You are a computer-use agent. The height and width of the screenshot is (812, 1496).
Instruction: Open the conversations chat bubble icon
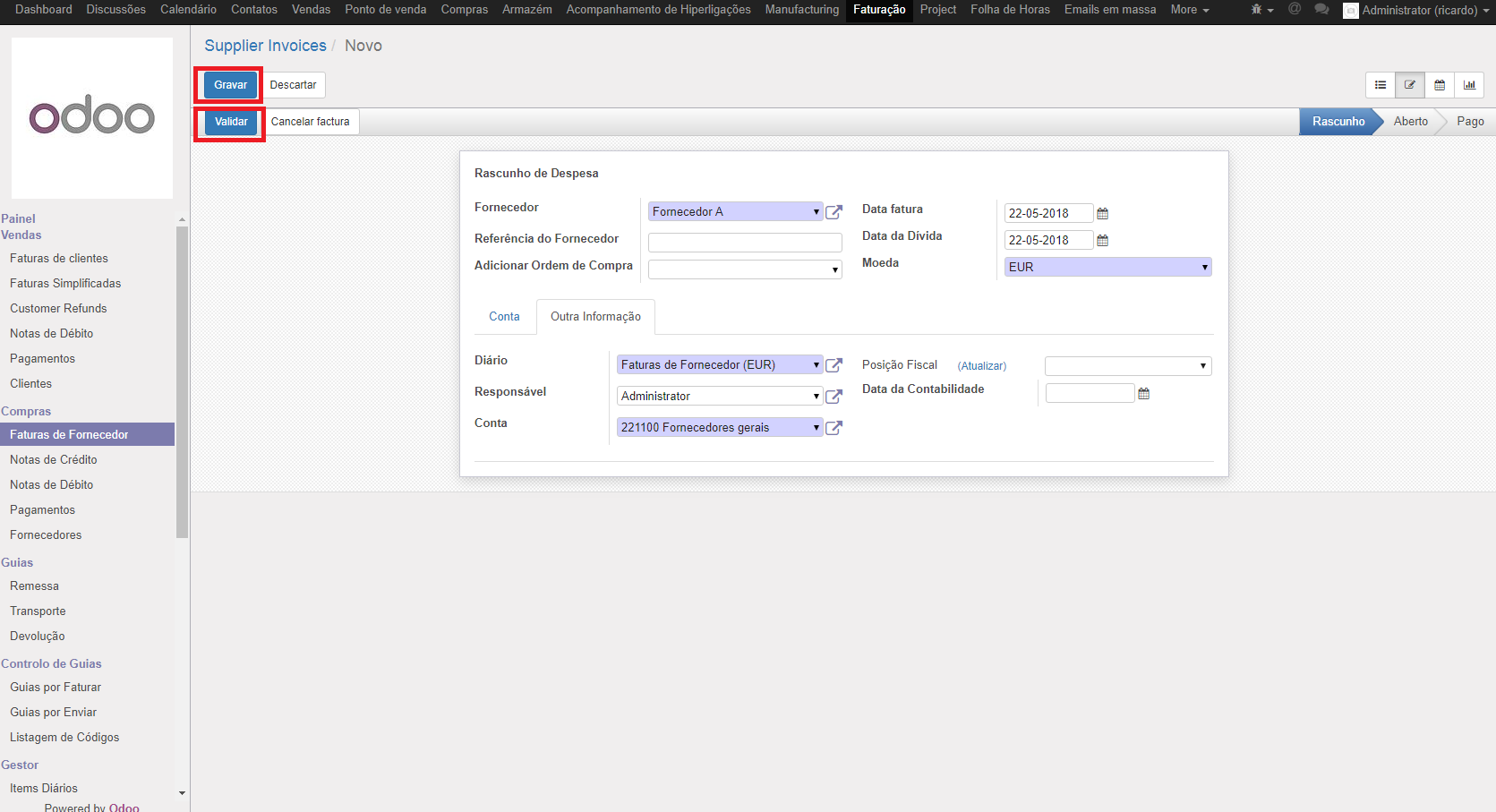click(x=1321, y=10)
